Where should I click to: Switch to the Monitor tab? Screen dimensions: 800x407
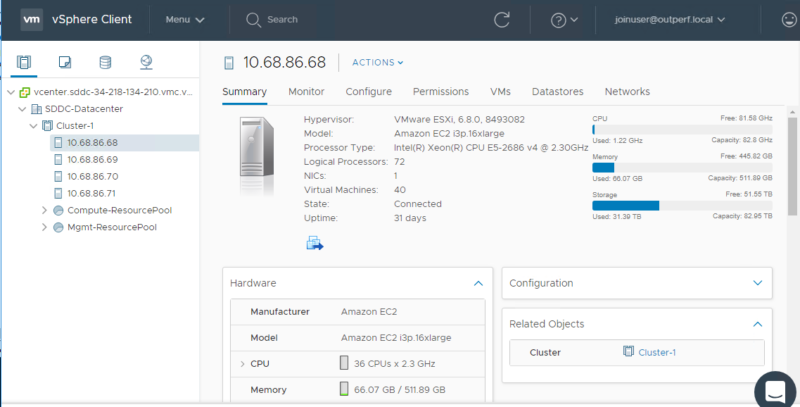tap(306, 92)
